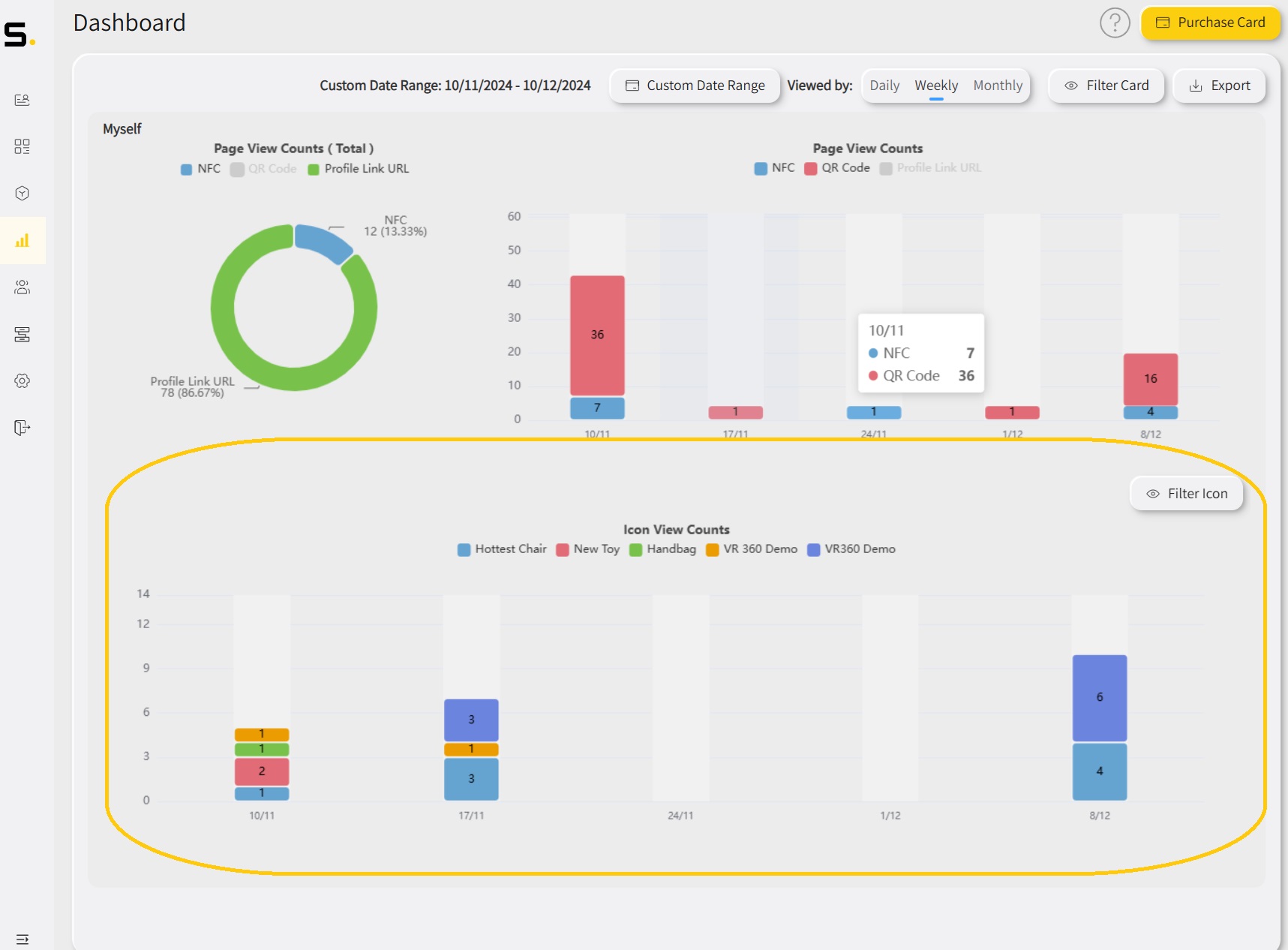Open the Custom Date Range picker

(694, 86)
